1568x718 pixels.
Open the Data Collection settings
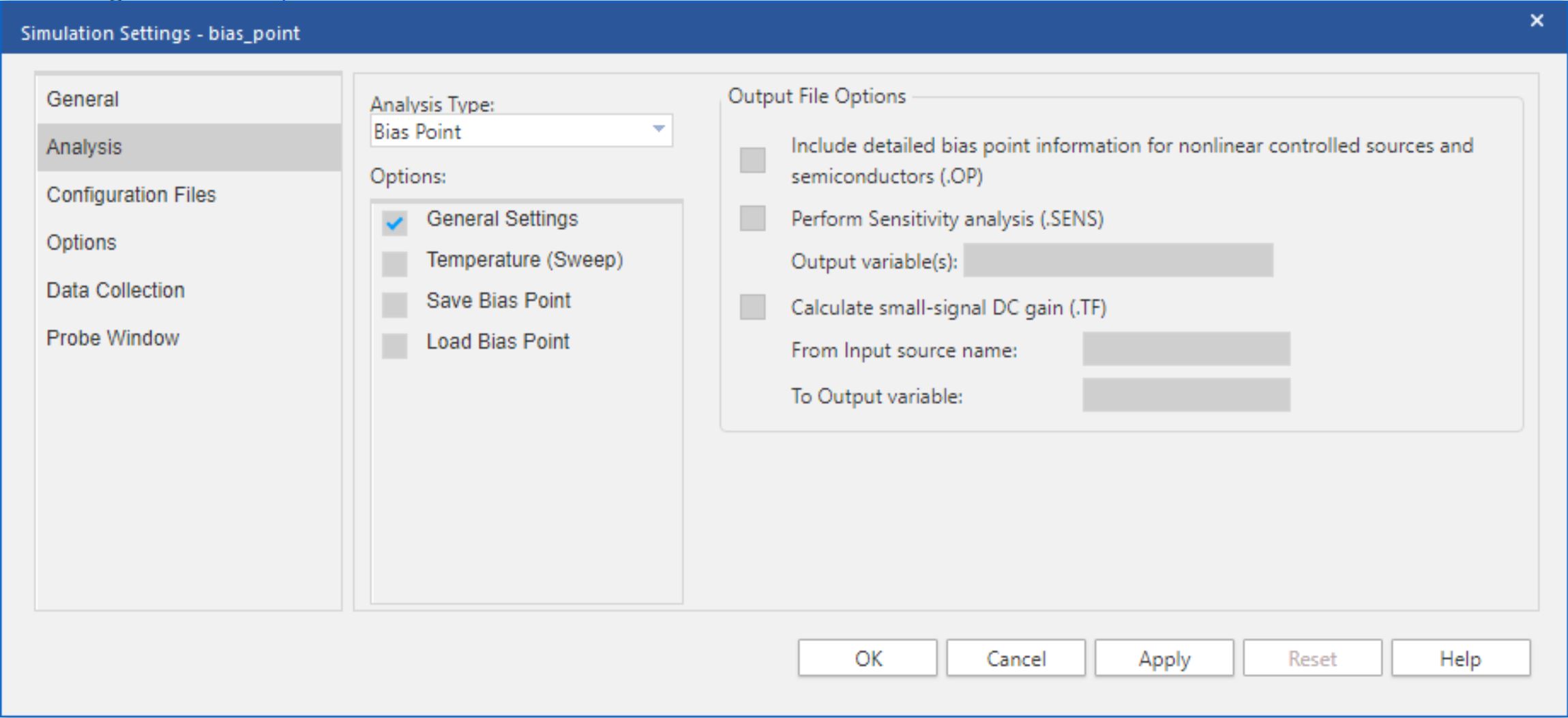point(114,289)
